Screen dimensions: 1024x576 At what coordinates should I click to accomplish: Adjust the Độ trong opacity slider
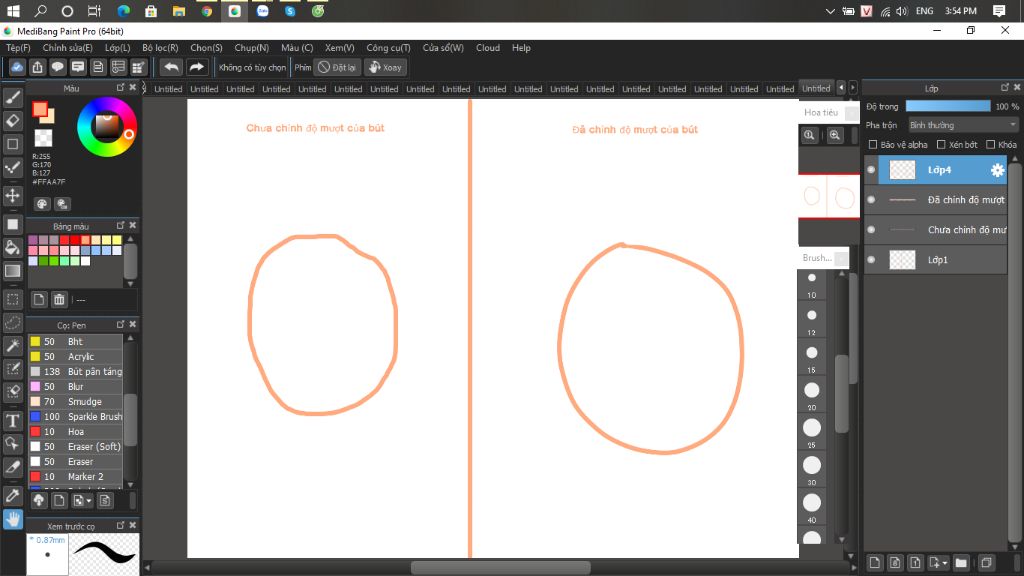coord(948,106)
